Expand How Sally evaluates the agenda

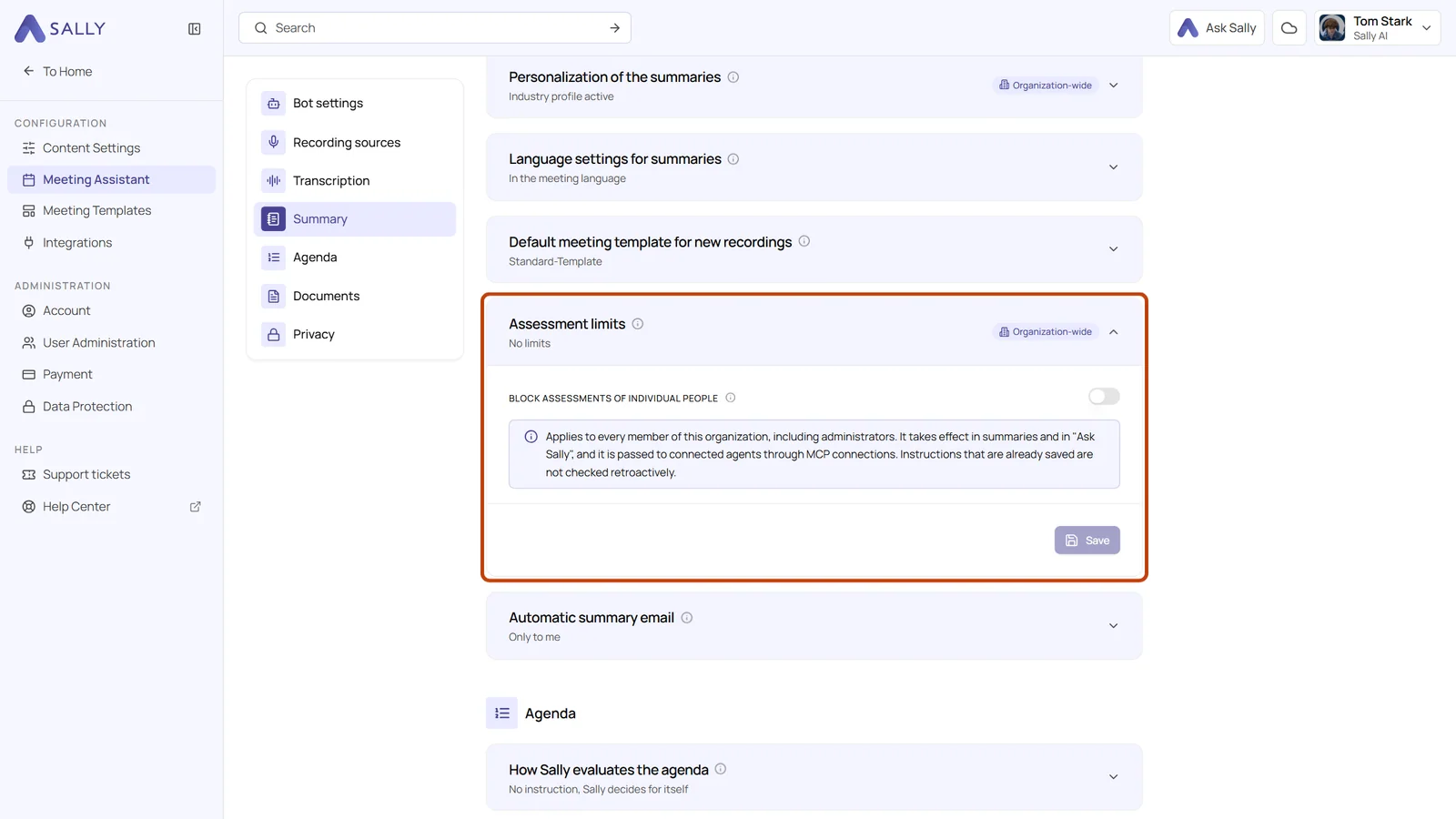tap(1113, 777)
